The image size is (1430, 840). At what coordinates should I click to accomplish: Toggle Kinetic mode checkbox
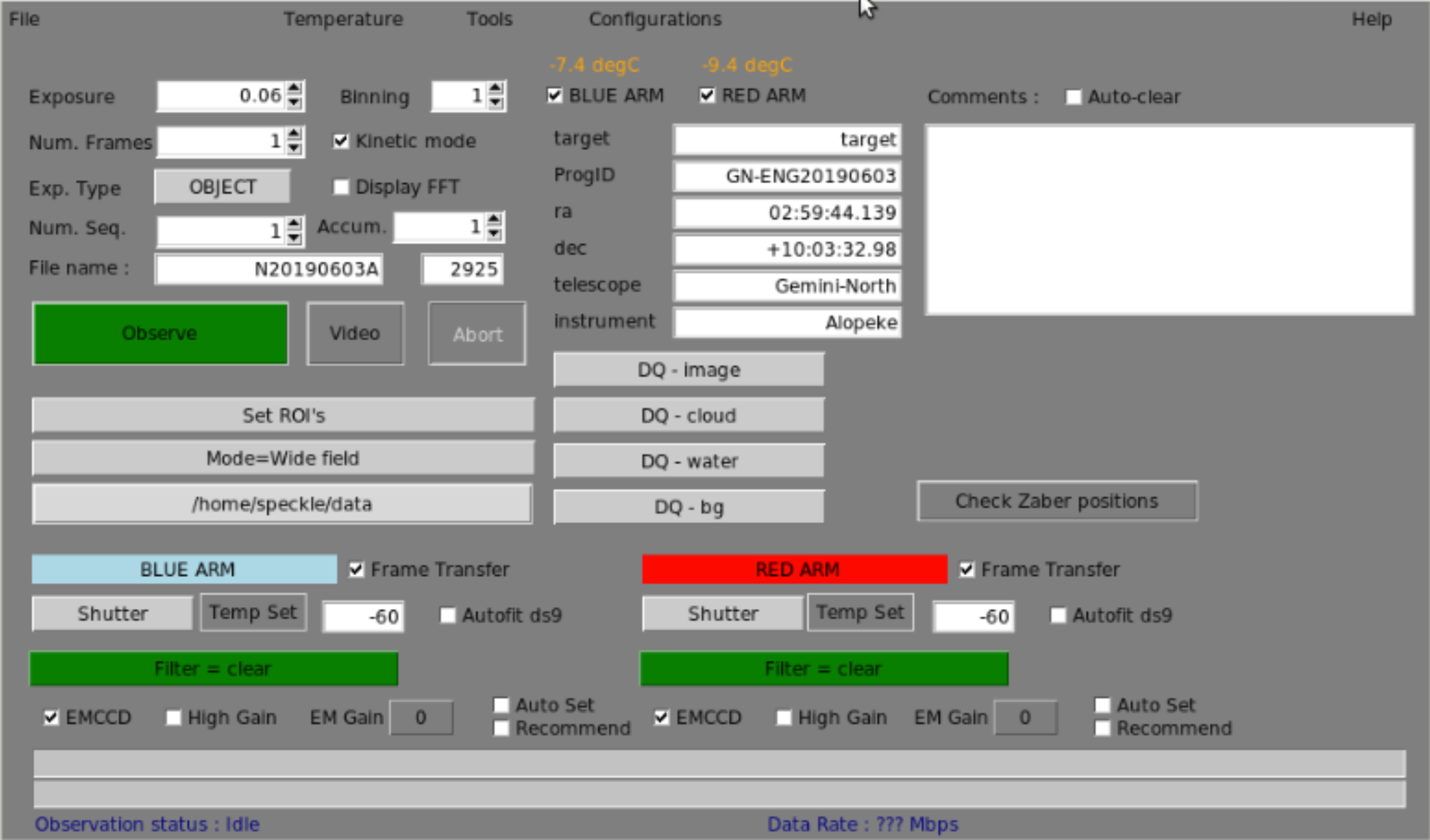(341, 141)
